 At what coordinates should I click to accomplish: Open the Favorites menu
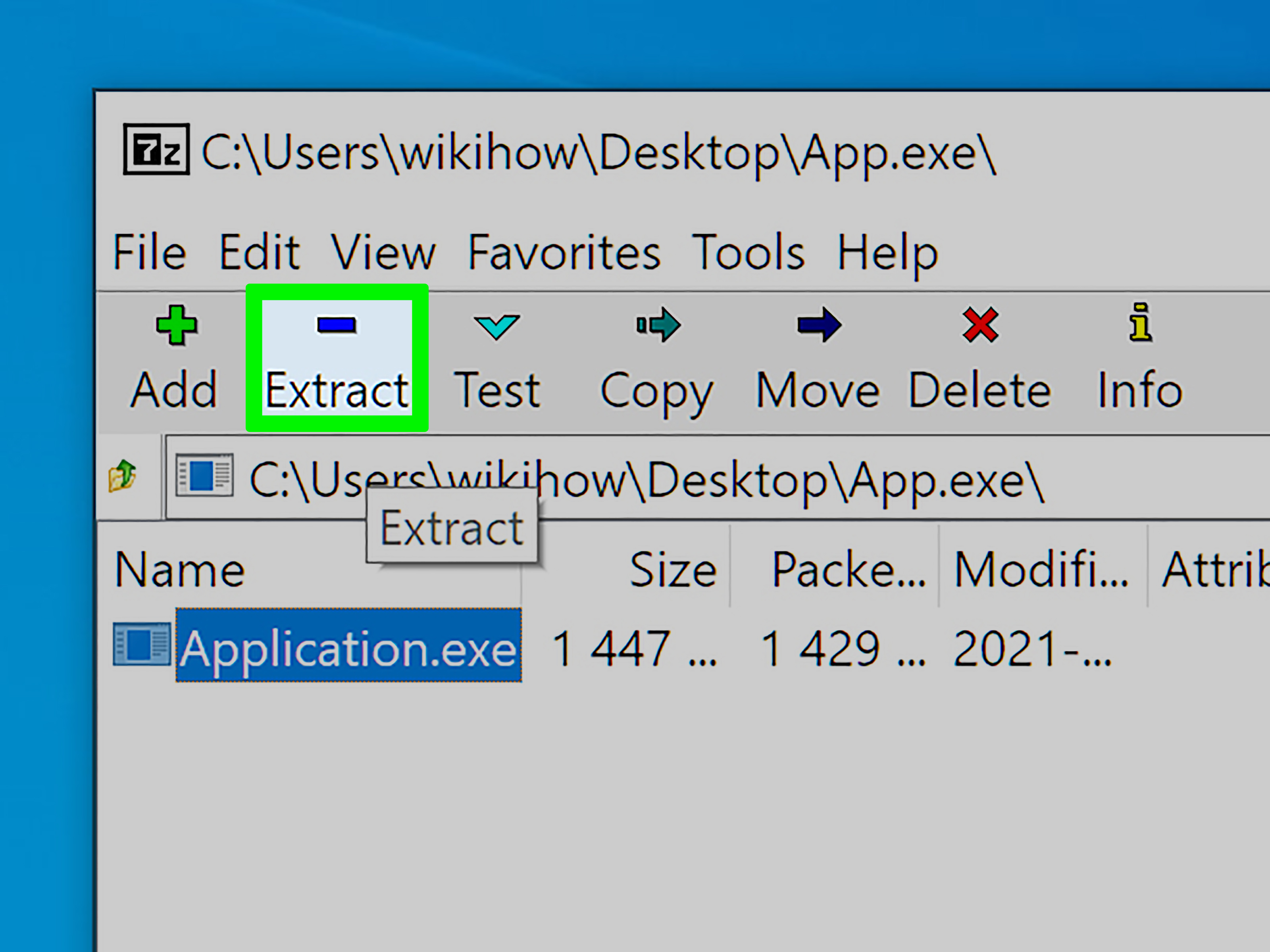point(564,252)
